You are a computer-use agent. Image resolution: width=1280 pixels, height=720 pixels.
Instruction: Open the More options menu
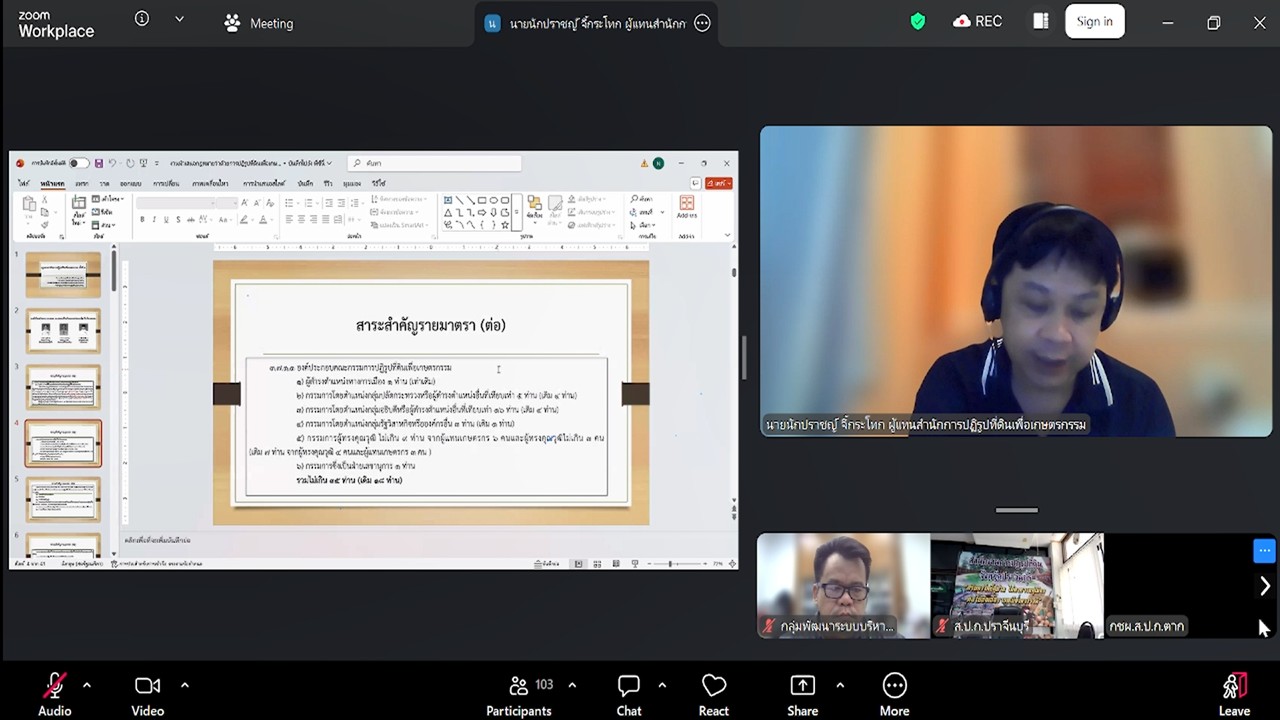[894, 686]
